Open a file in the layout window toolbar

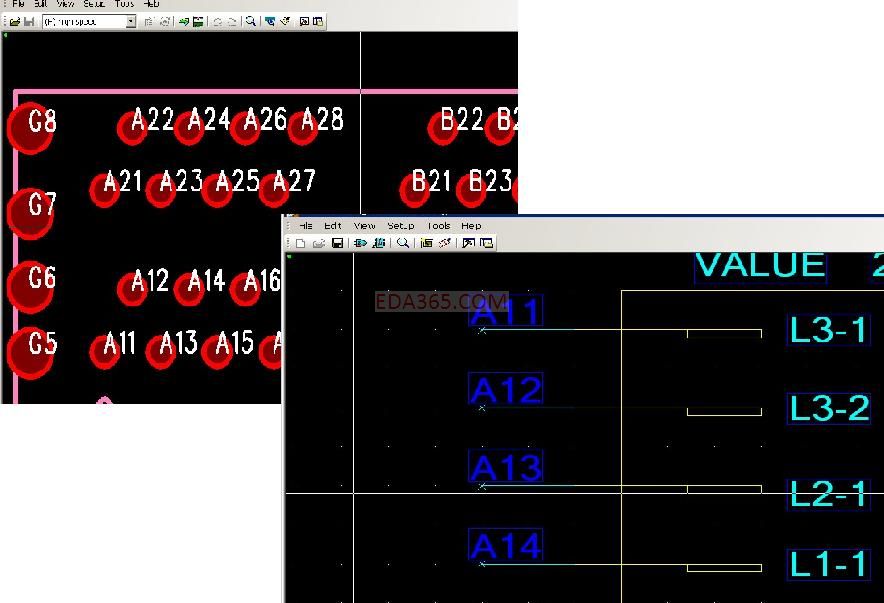coord(15,22)
